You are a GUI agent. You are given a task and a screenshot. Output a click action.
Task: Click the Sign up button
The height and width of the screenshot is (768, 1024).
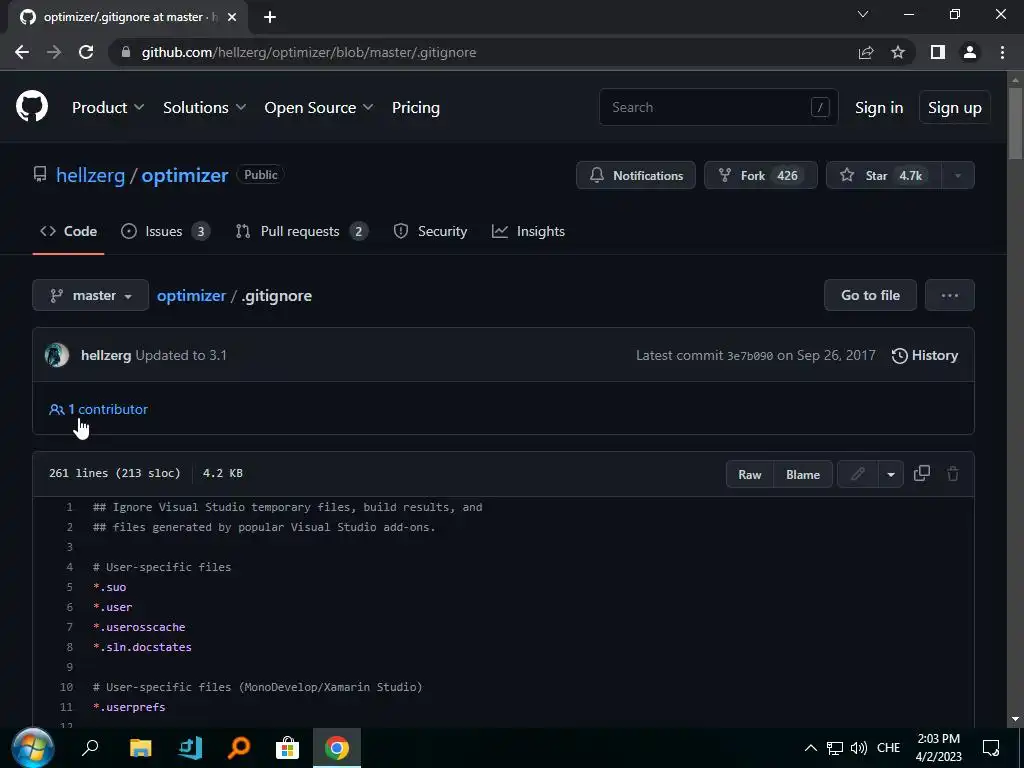[955, 108]
